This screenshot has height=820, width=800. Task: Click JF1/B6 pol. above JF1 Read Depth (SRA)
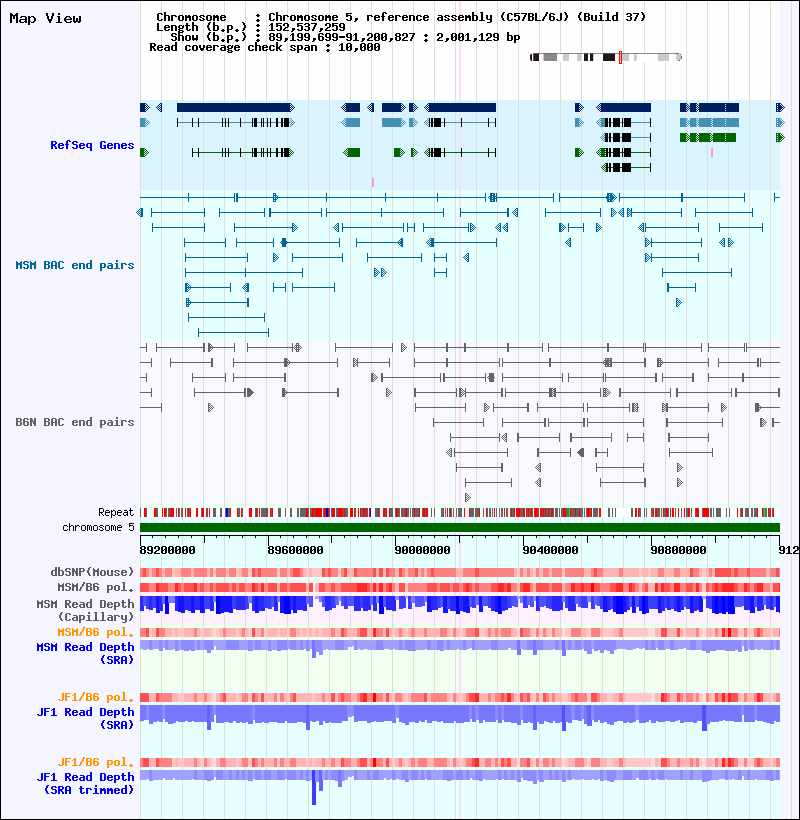(x=96, y=697)
